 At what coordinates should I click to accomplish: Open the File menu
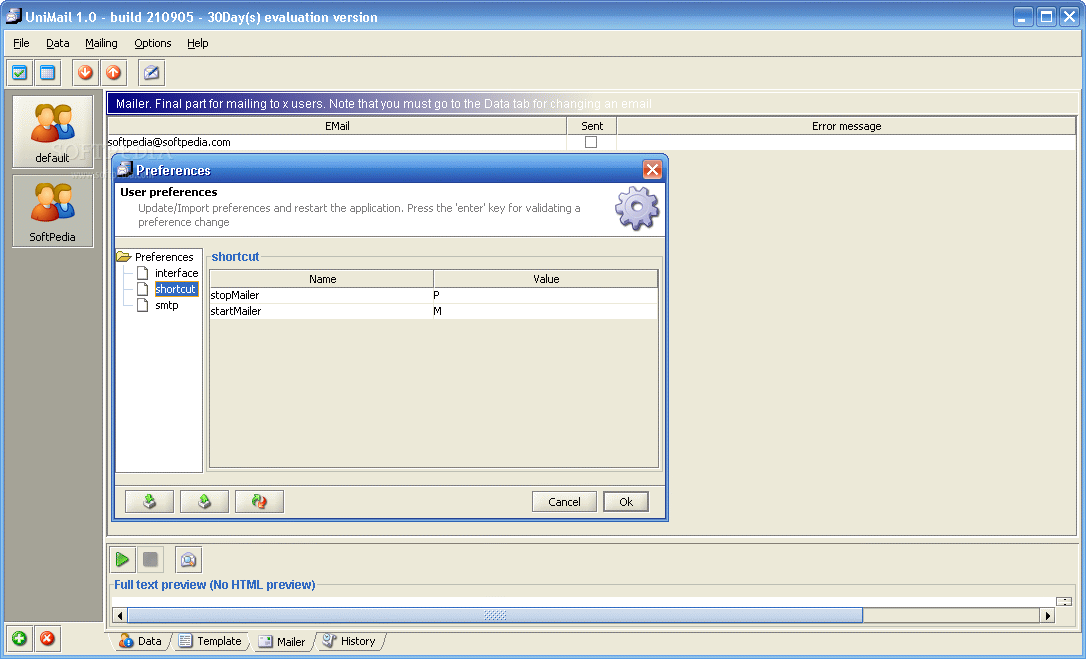[x=21, y=43]
